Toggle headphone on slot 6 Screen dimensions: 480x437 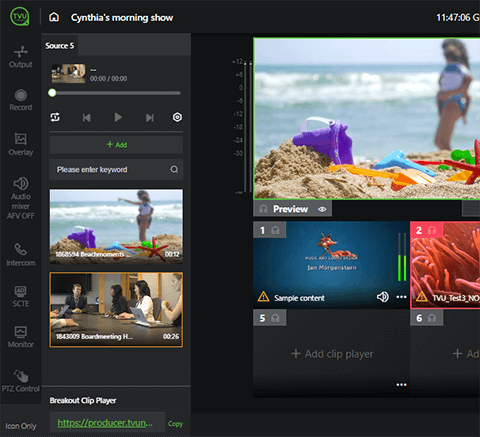tap(432, 318)
